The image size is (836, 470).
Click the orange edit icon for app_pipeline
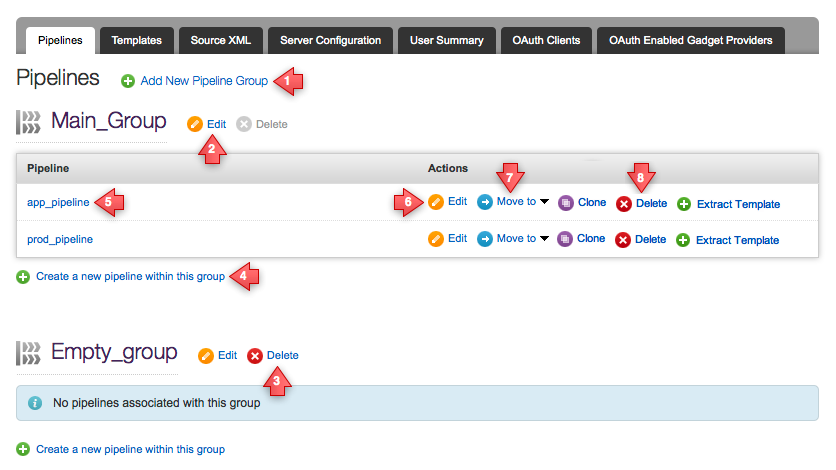pos(436,202)
